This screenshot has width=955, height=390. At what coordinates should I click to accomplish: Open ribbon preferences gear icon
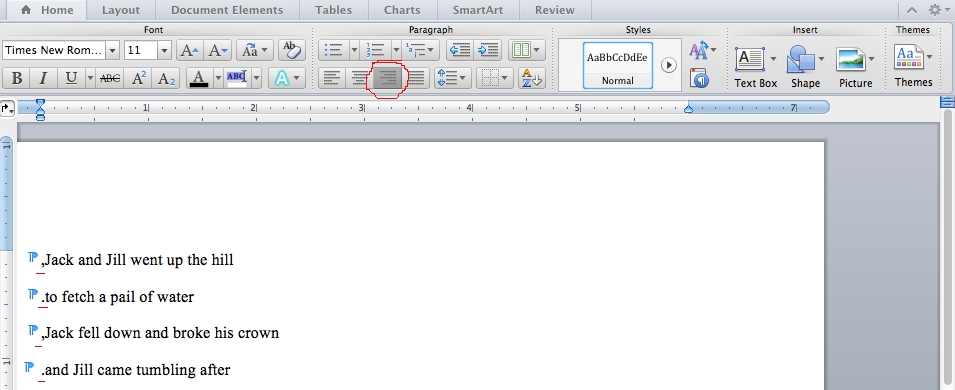(934, 10)
